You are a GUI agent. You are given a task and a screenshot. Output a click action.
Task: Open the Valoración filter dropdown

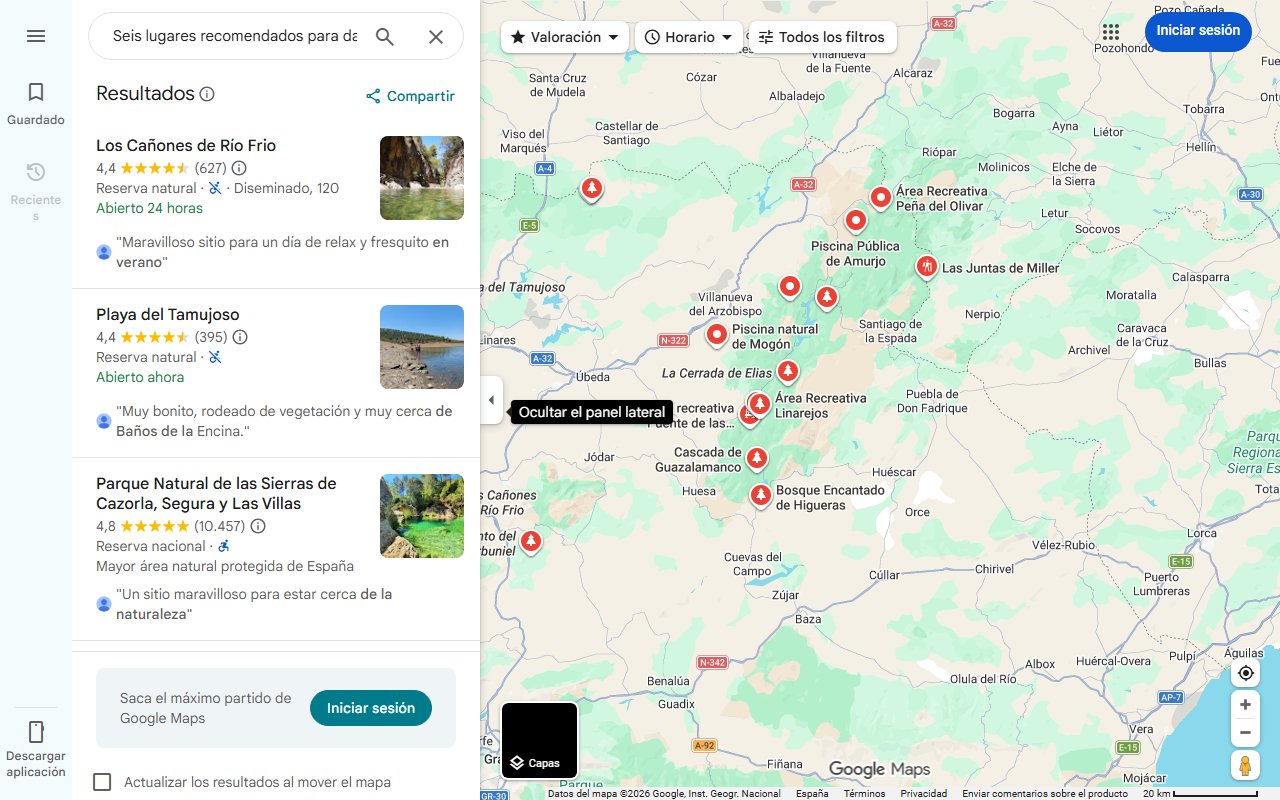click(x=563, y=36)
